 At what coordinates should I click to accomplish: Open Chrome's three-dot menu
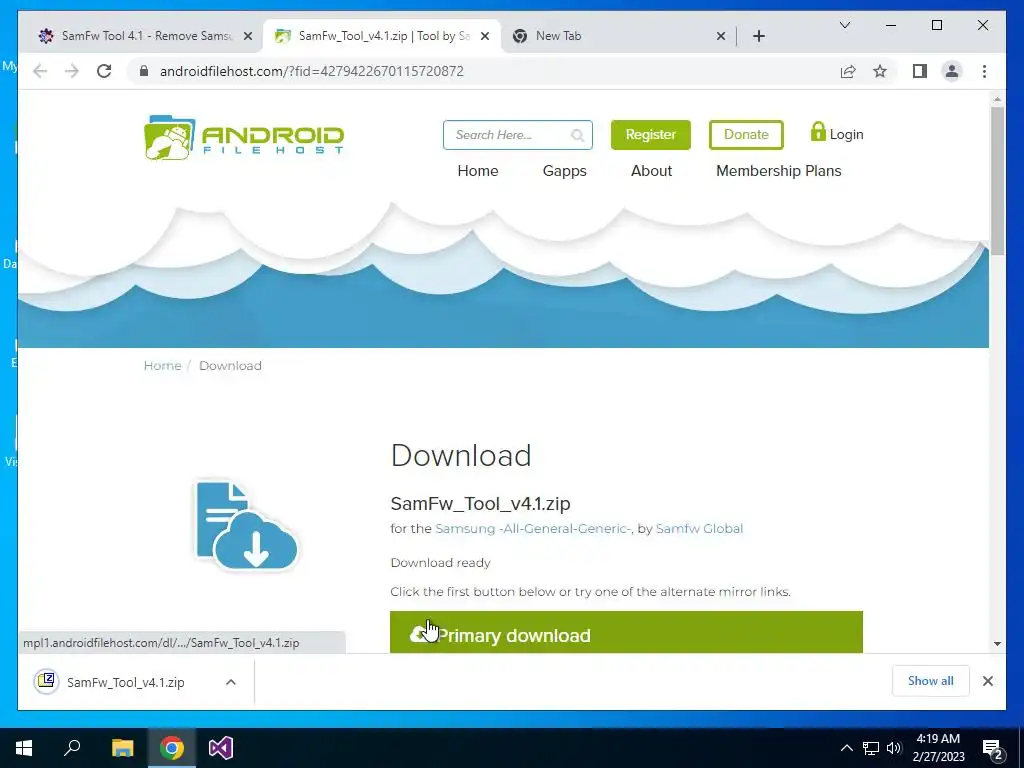point(984,71)
